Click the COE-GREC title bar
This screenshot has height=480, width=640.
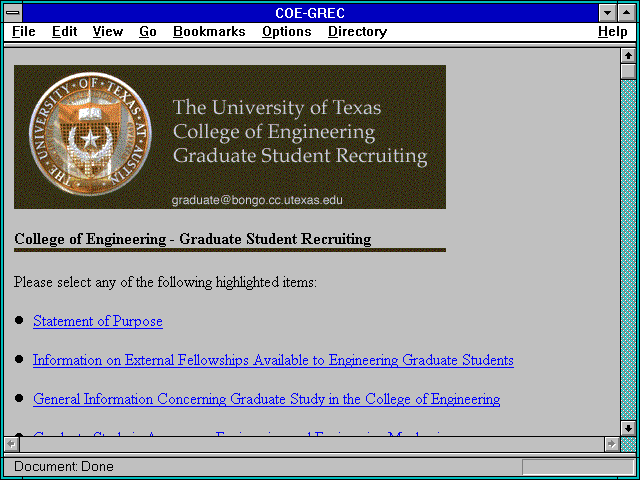pos(310,13)
